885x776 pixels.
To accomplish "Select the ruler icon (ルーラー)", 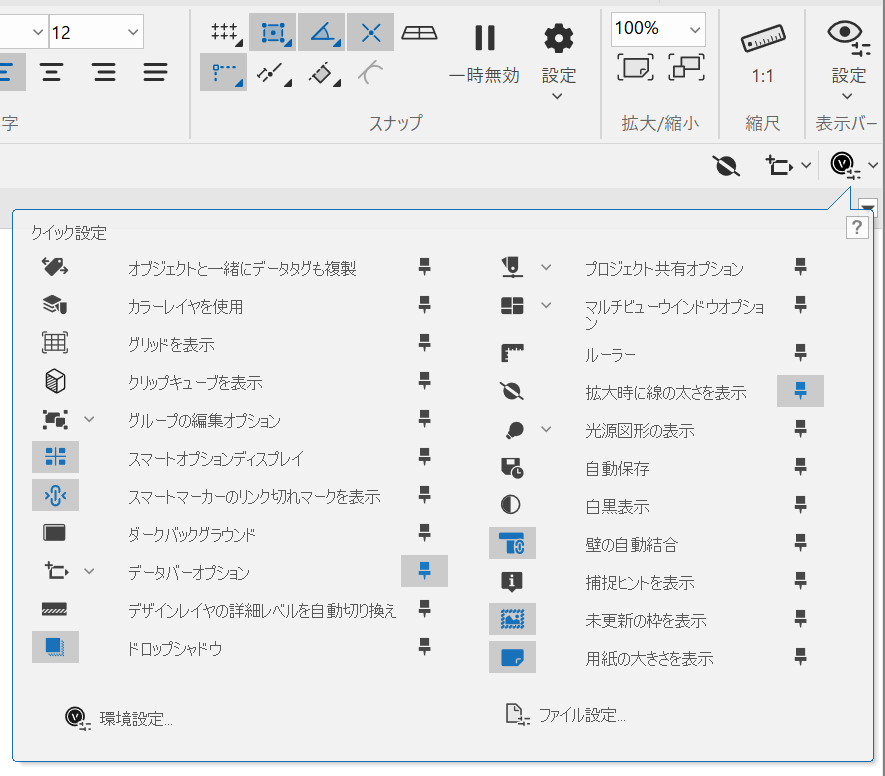I will point(512,354).
